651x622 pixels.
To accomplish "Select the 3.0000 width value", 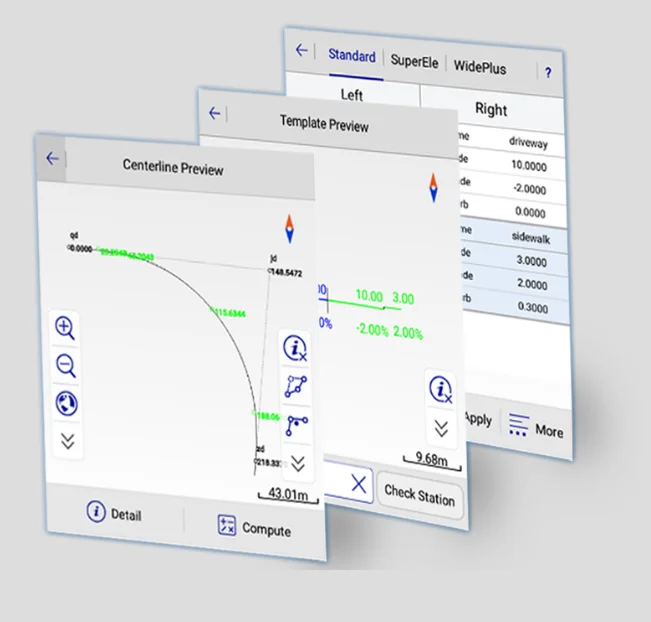I will point(532,261).
